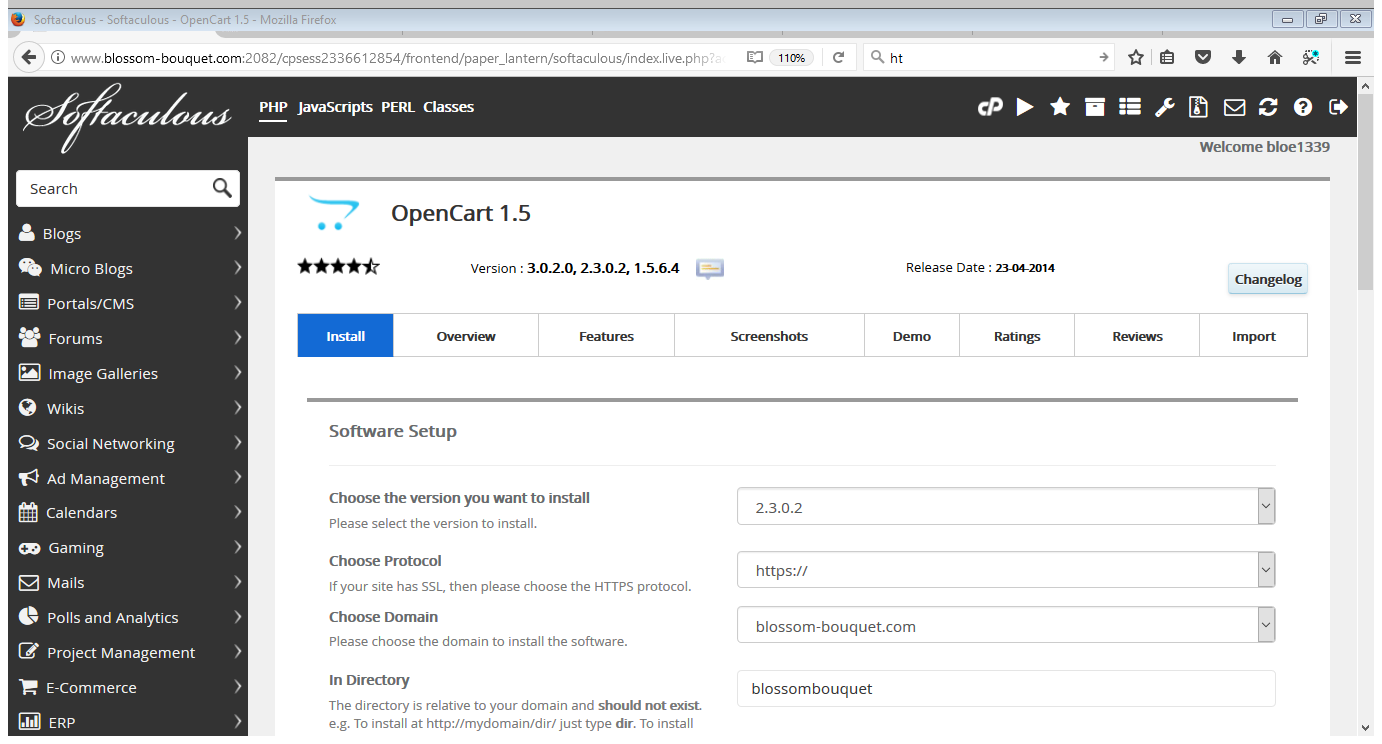This screenshot has height=744, width=1382.
Task: Click the Softaculous logo
Action: pos(127,117)
